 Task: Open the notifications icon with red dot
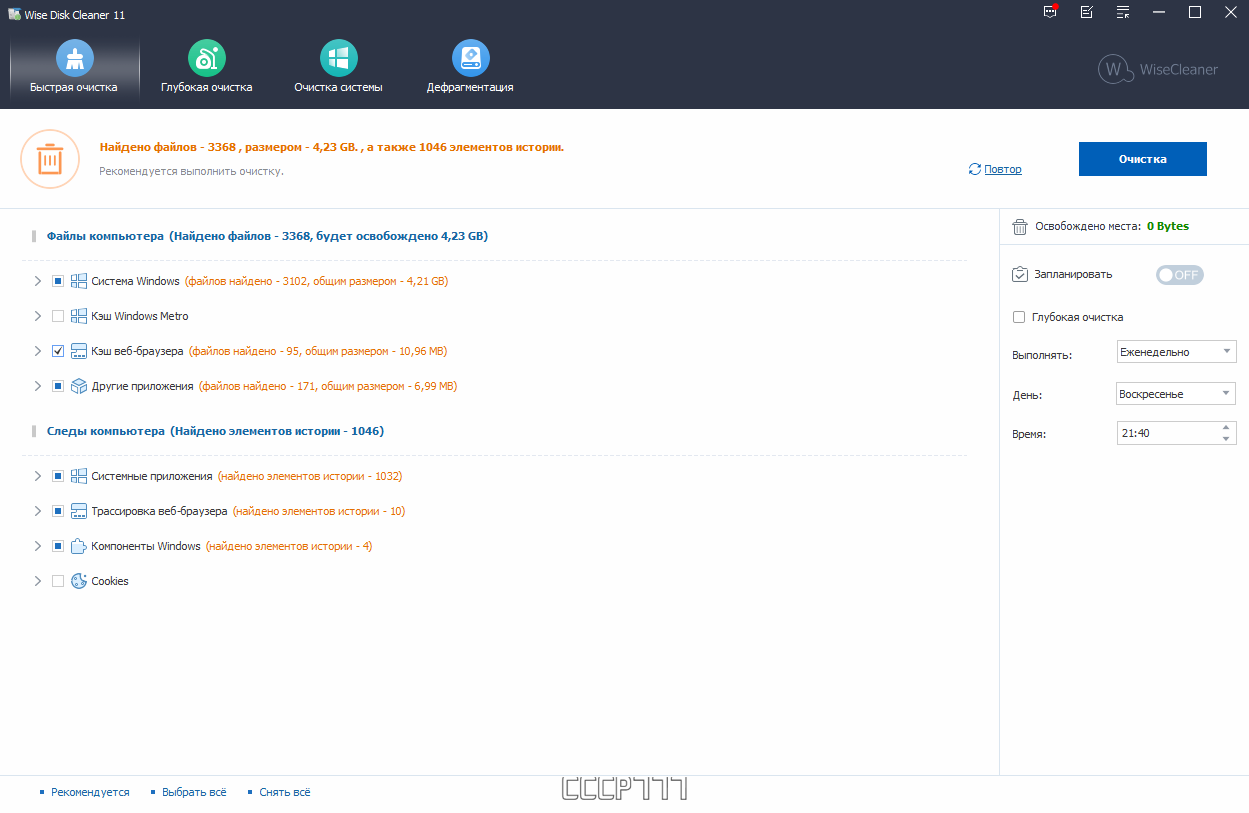coord(1051,12)
